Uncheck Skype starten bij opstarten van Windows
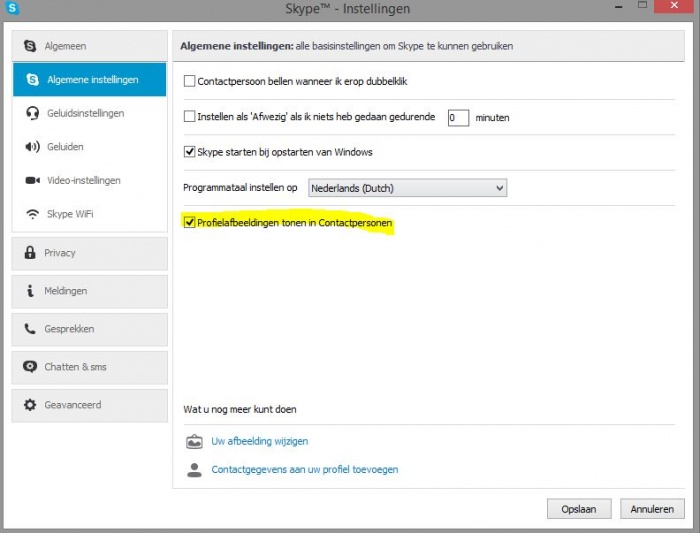700x533 pixels. (189, 152)
